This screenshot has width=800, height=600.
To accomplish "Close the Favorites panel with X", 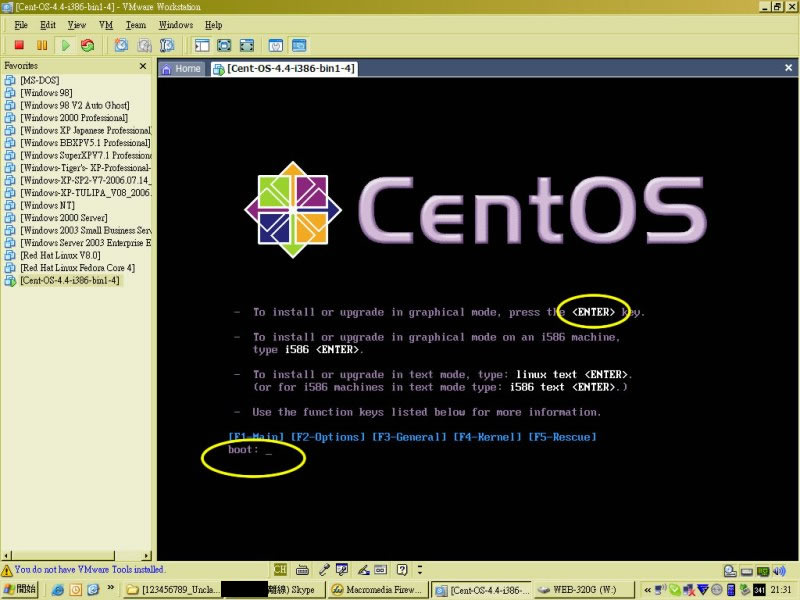I will point(143,66).
